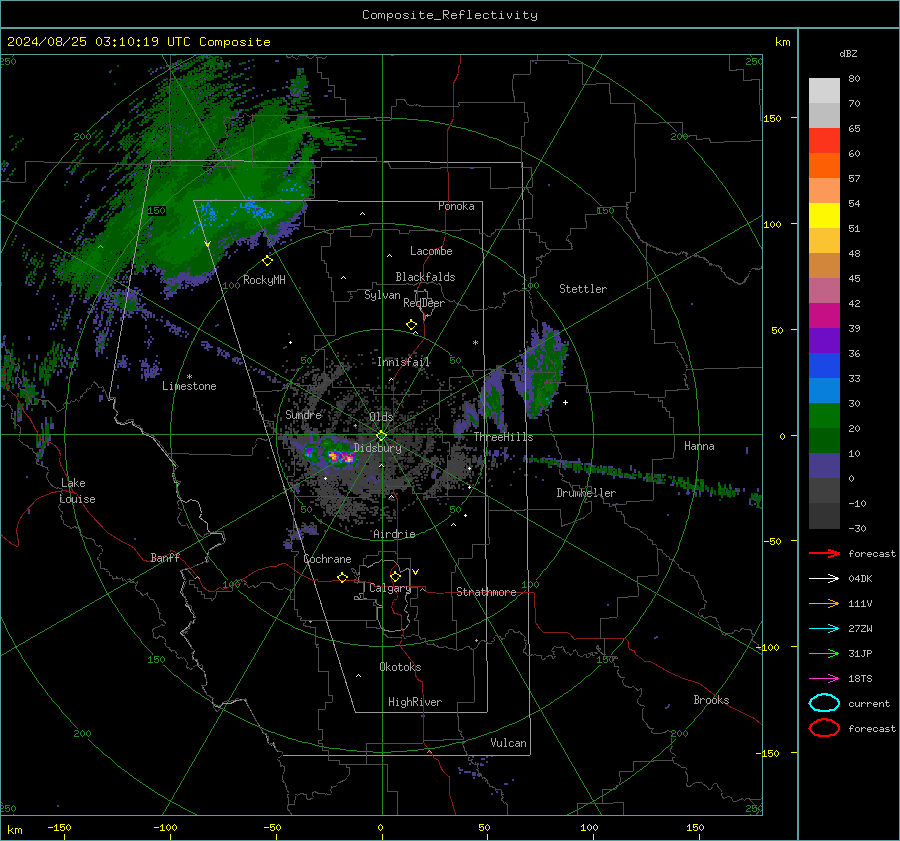Click the RedDeer city label
Image resolution: width=900 pixels, height=841 pixels.
click(424, 303)
